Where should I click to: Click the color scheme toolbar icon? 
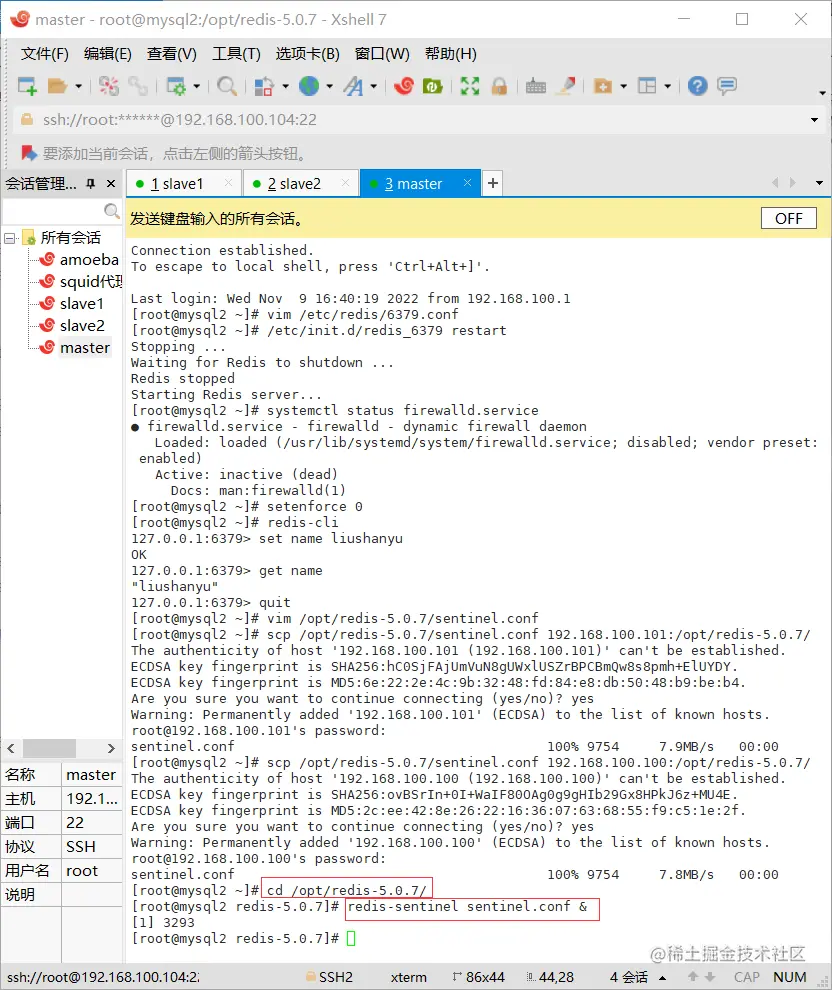pos(264,86)
